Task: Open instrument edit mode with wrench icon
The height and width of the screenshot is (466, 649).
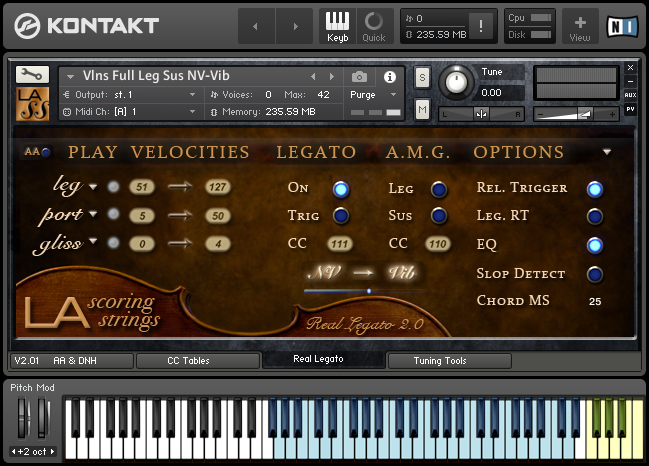Action: [x=32, y=74]
